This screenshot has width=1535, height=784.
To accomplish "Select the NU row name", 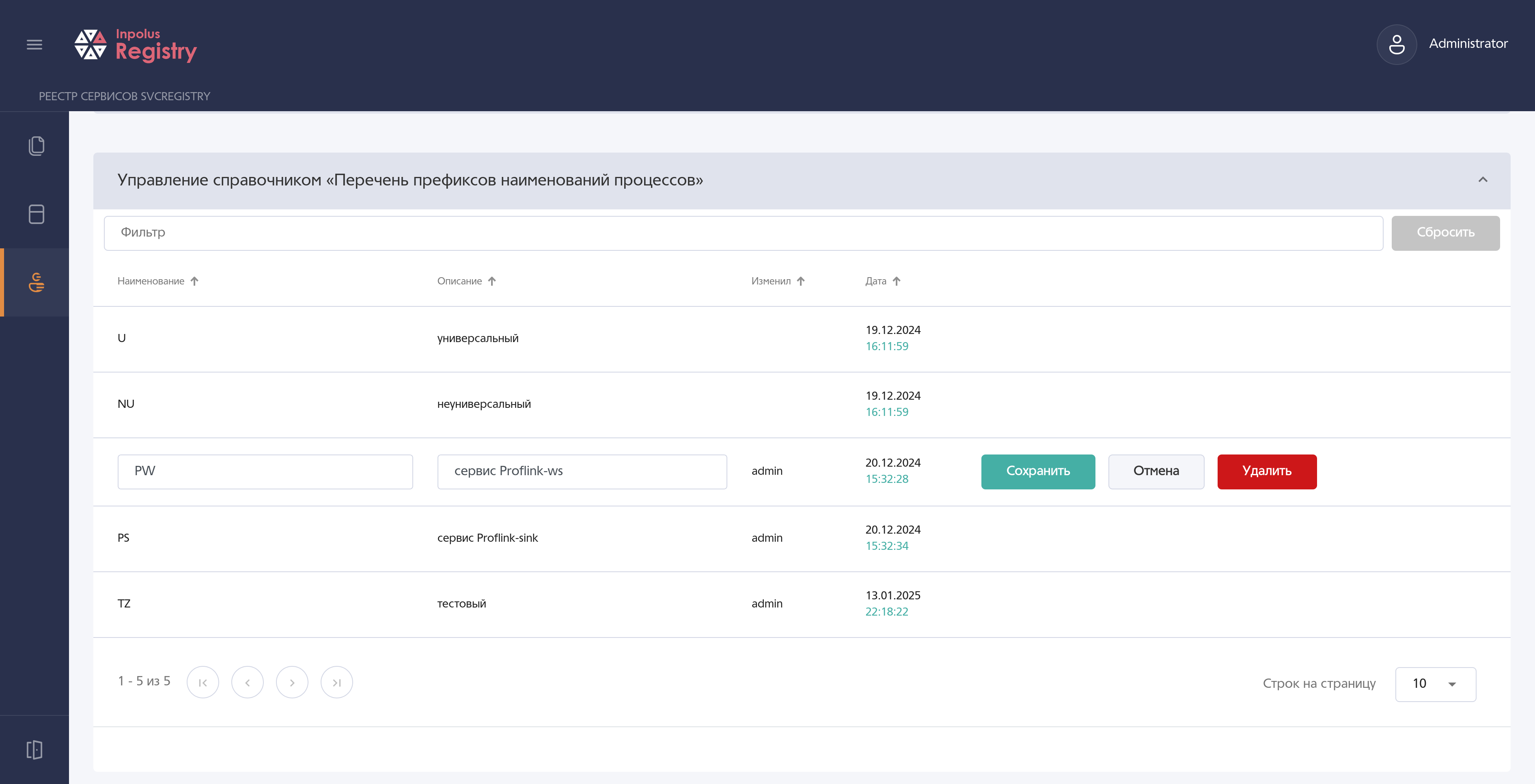I will pos(126,405).
